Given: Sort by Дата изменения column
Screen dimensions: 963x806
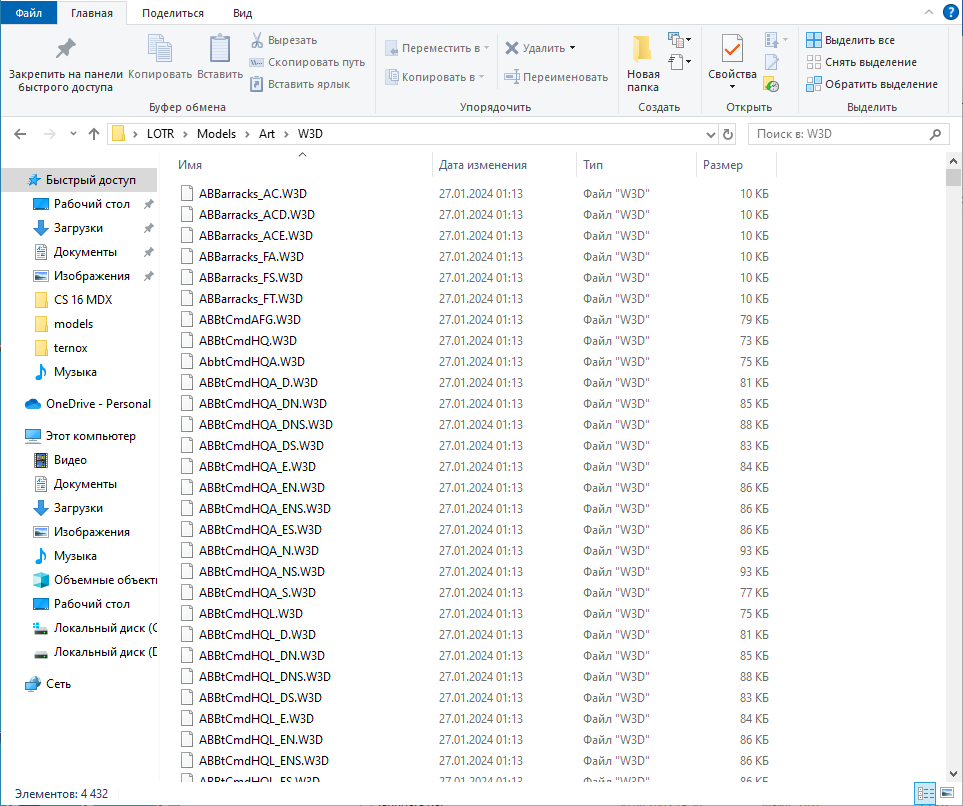Looking at the screenshot, I should (483, 165).
